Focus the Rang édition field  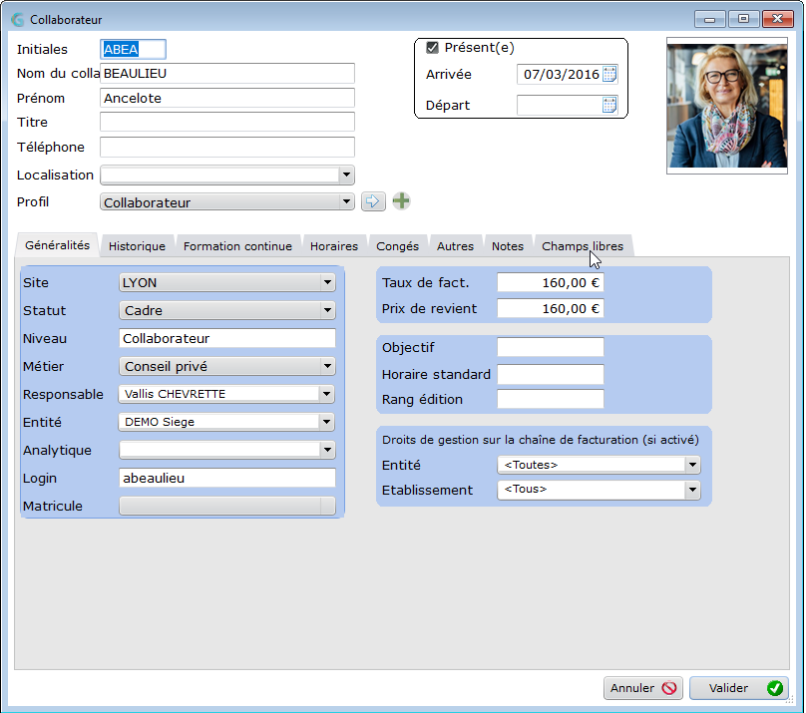550,399
